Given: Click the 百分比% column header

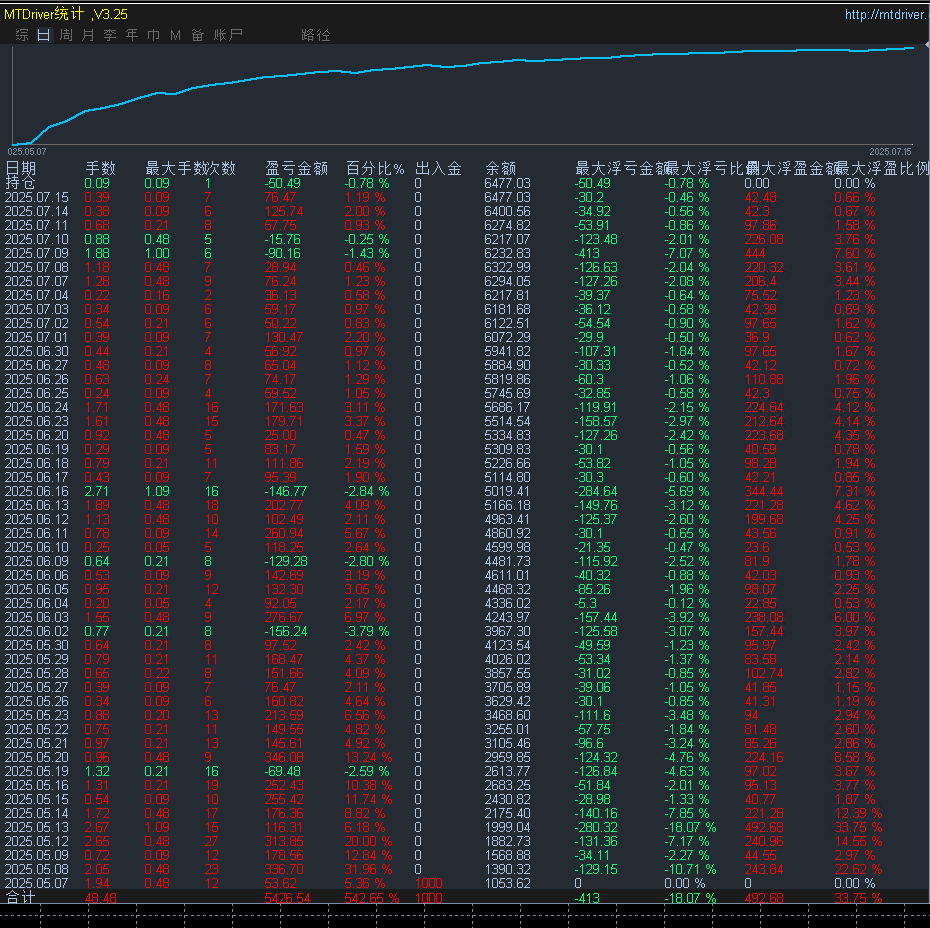Looking at the screenshot, I should click(x=375, y=168).
